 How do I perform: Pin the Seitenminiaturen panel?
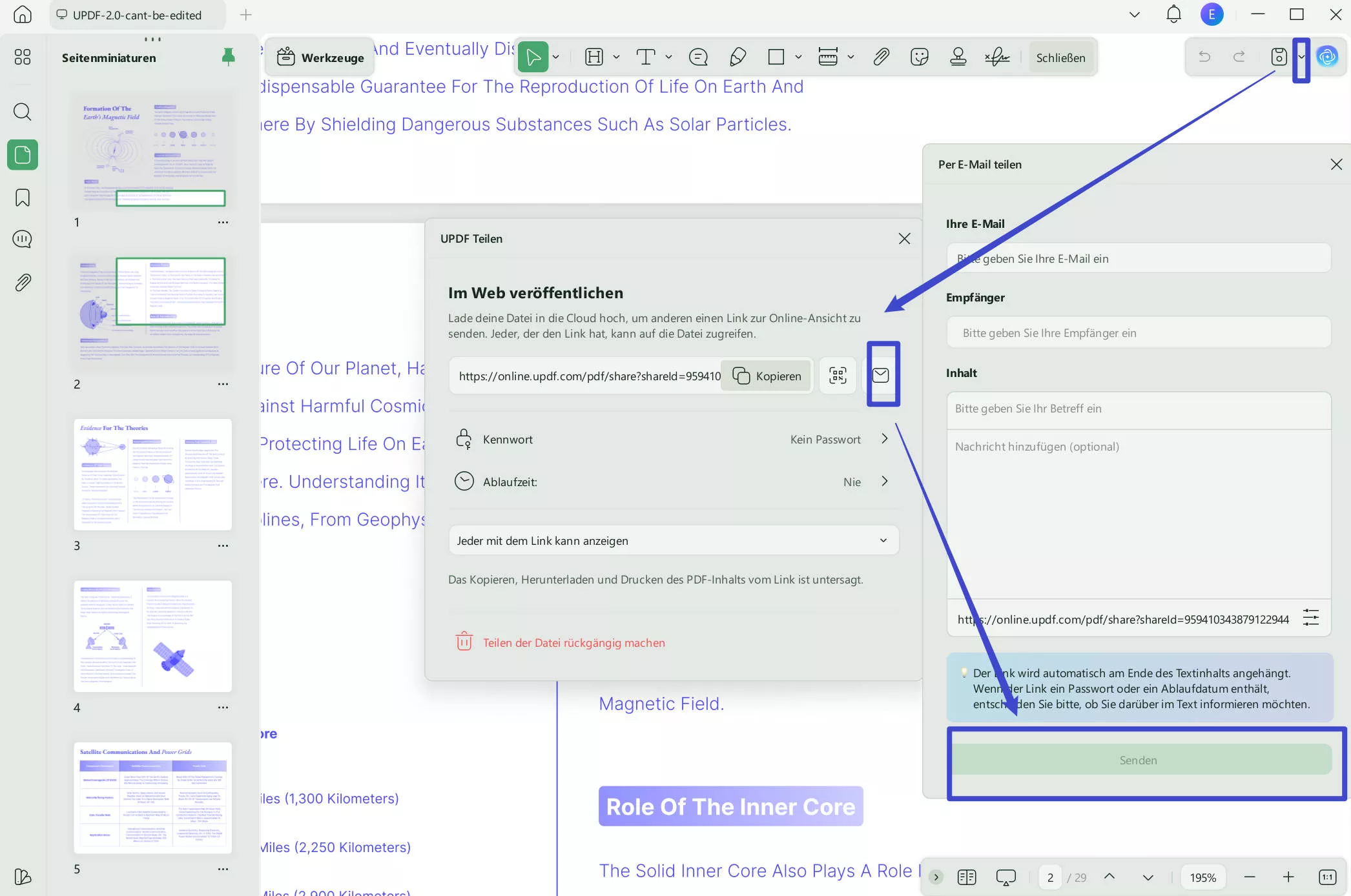228,57
